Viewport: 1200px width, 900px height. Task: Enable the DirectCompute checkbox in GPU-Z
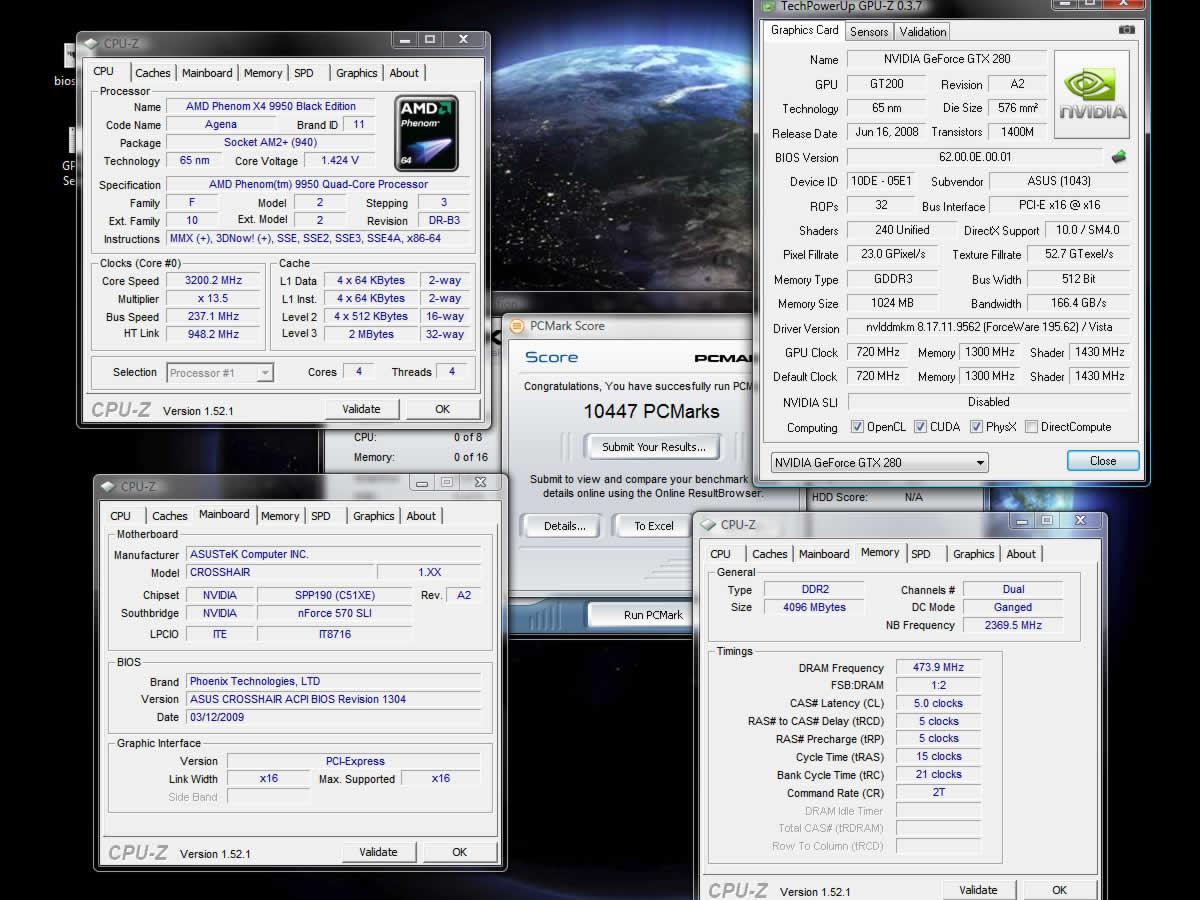[1031, 427]
